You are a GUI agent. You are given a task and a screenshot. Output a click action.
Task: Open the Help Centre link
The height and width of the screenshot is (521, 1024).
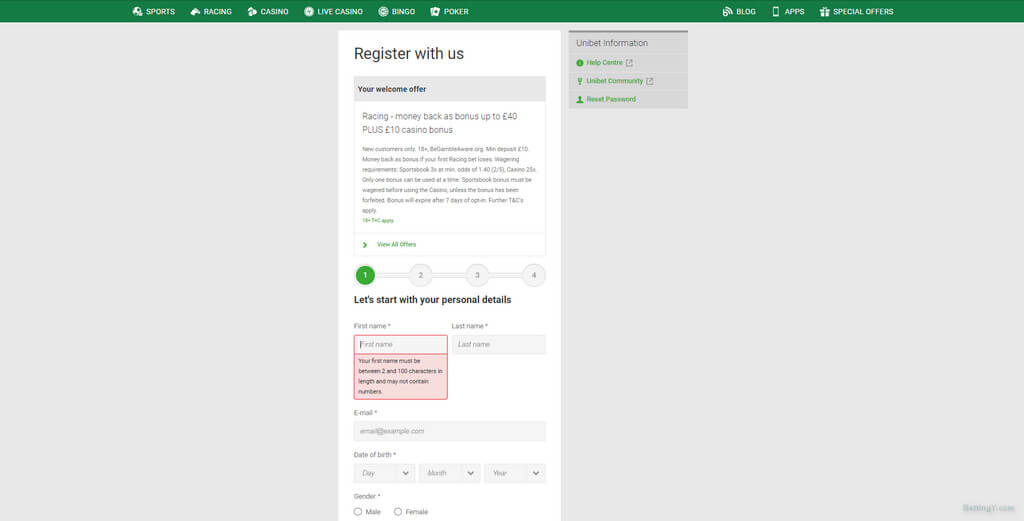coord(605,63)
